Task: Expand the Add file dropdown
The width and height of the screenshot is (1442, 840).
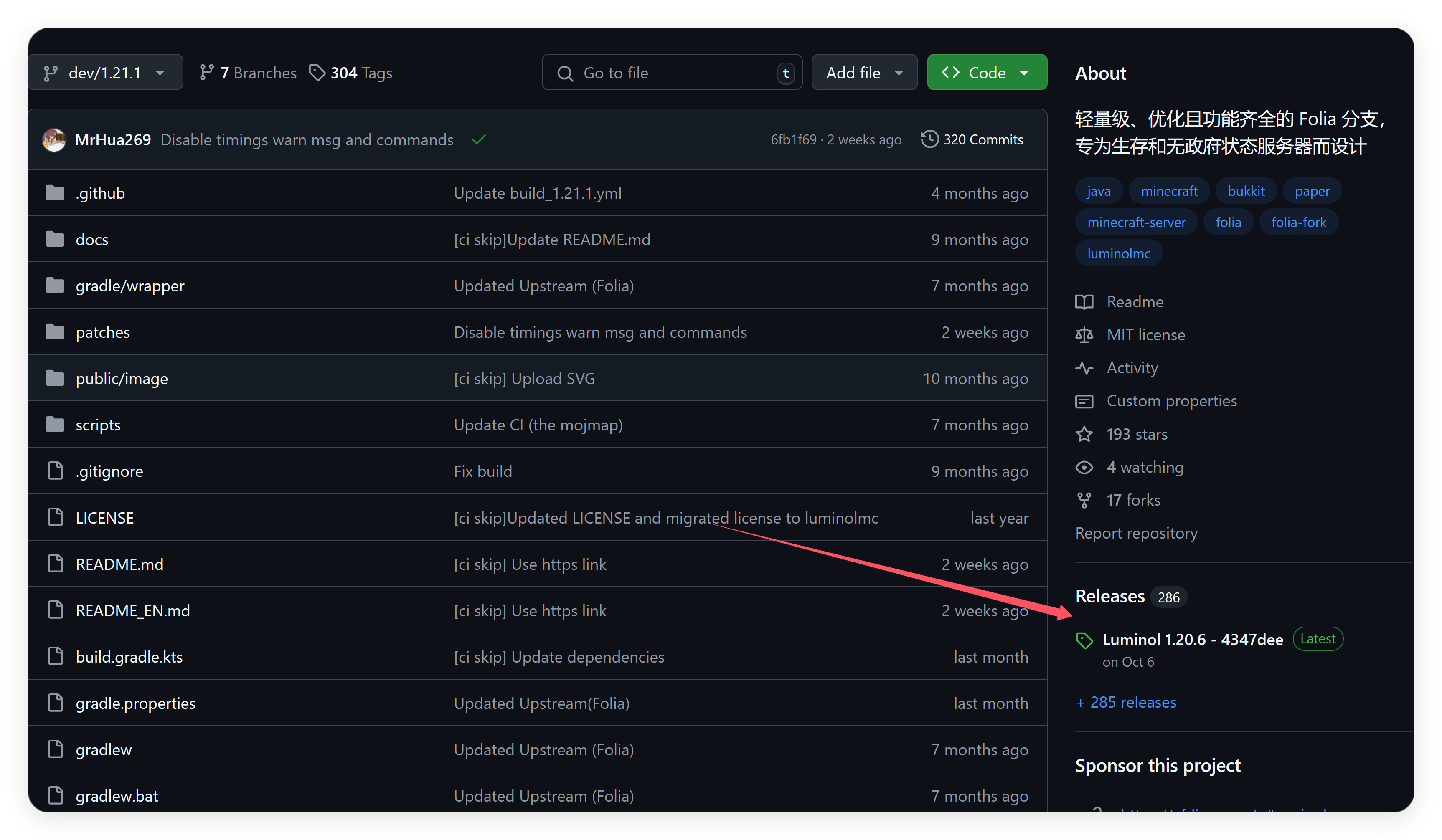Action: pyautogui.click(x=864, y=73)
